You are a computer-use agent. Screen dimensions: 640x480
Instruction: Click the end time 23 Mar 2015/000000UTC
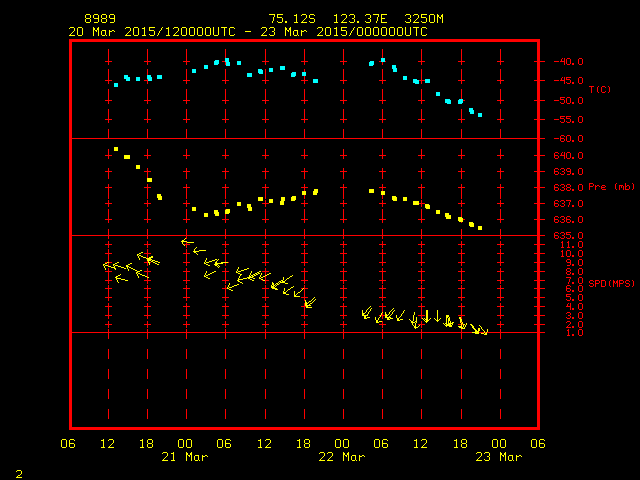[x=344, y=32]
